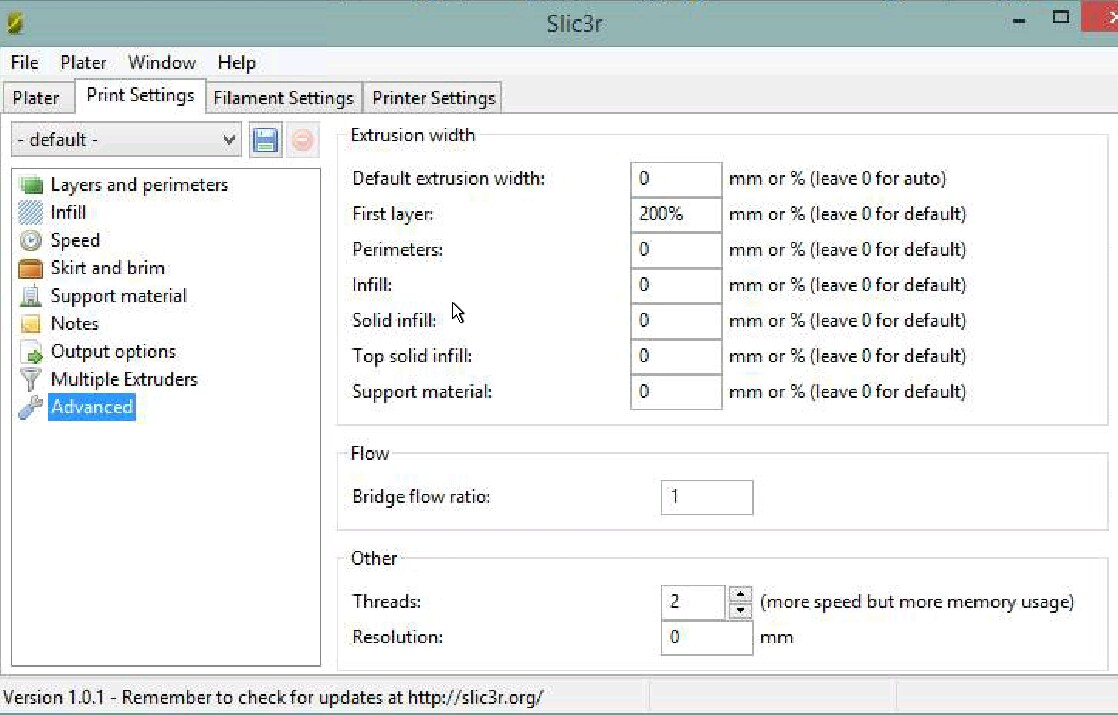The height and width of the screenshot is (715, 1118).
Task: Expand the default preset dropdown
Action: coord(125,140)
